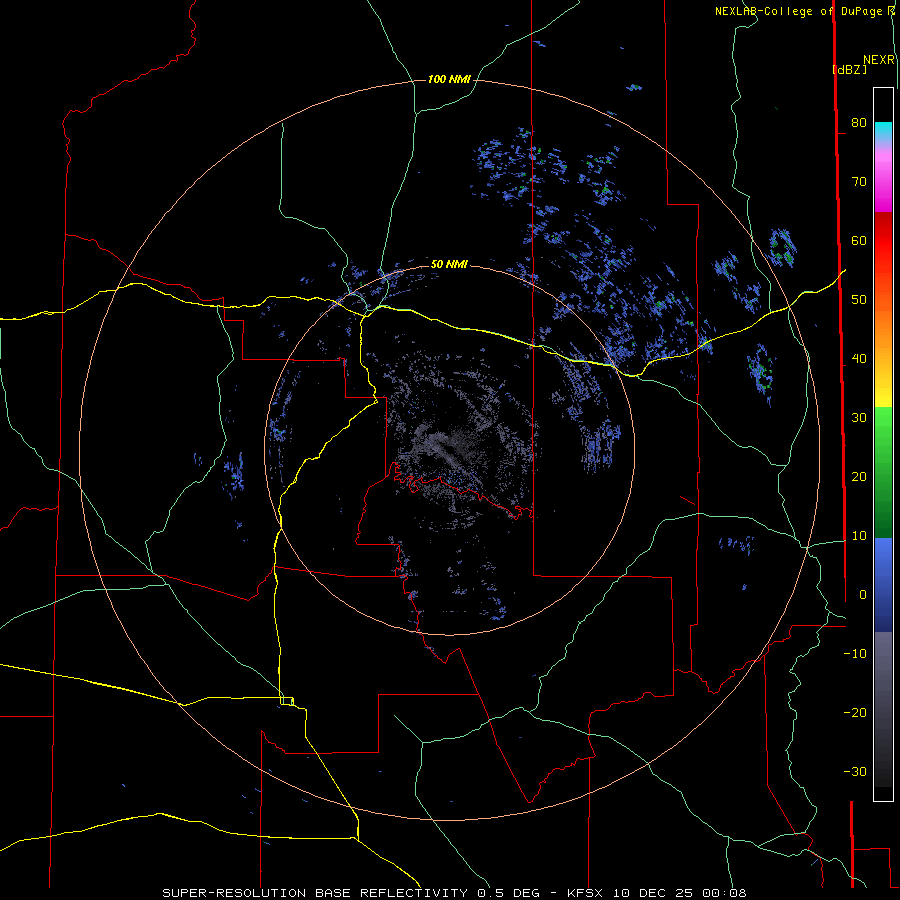This screenshot has width=900, height=900.
Task: Click the 40 value on the dBZ scale
Action: tap(859, 359)
